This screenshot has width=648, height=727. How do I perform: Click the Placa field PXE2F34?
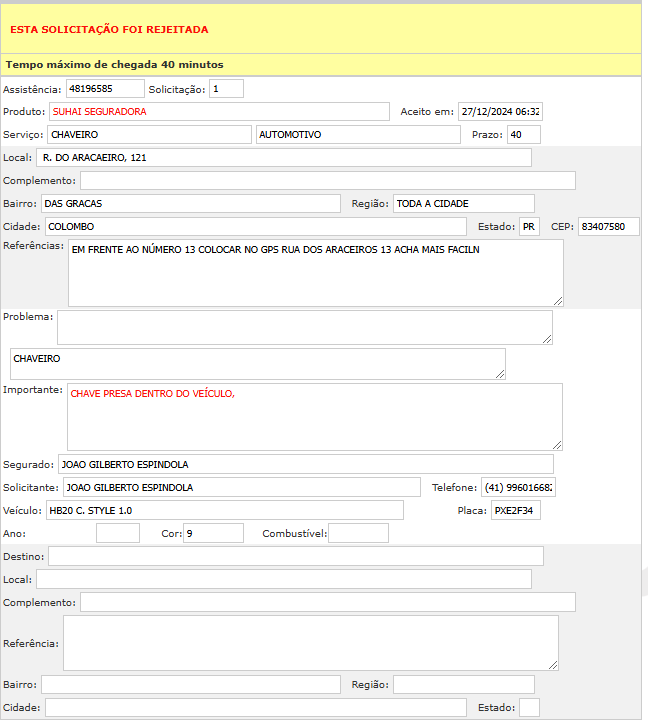pos(515,510)
